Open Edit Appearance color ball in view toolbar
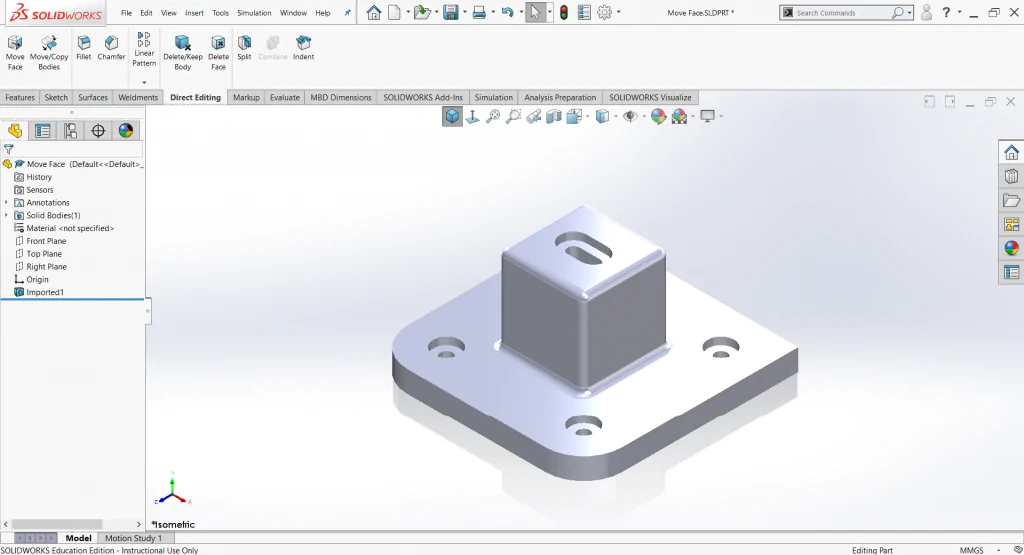 click(658, 117)
